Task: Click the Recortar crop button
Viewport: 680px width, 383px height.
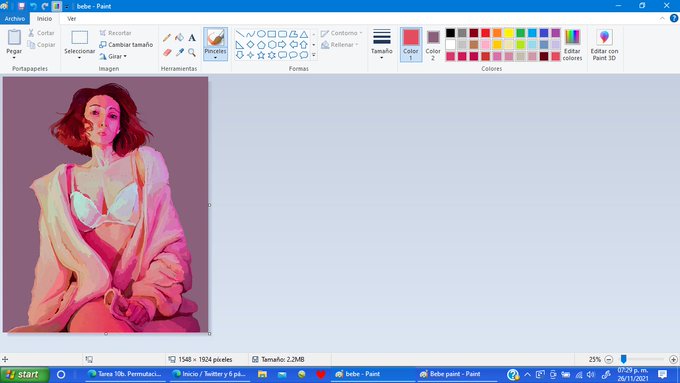Action: pyautogui.click(x=115, y=33)
